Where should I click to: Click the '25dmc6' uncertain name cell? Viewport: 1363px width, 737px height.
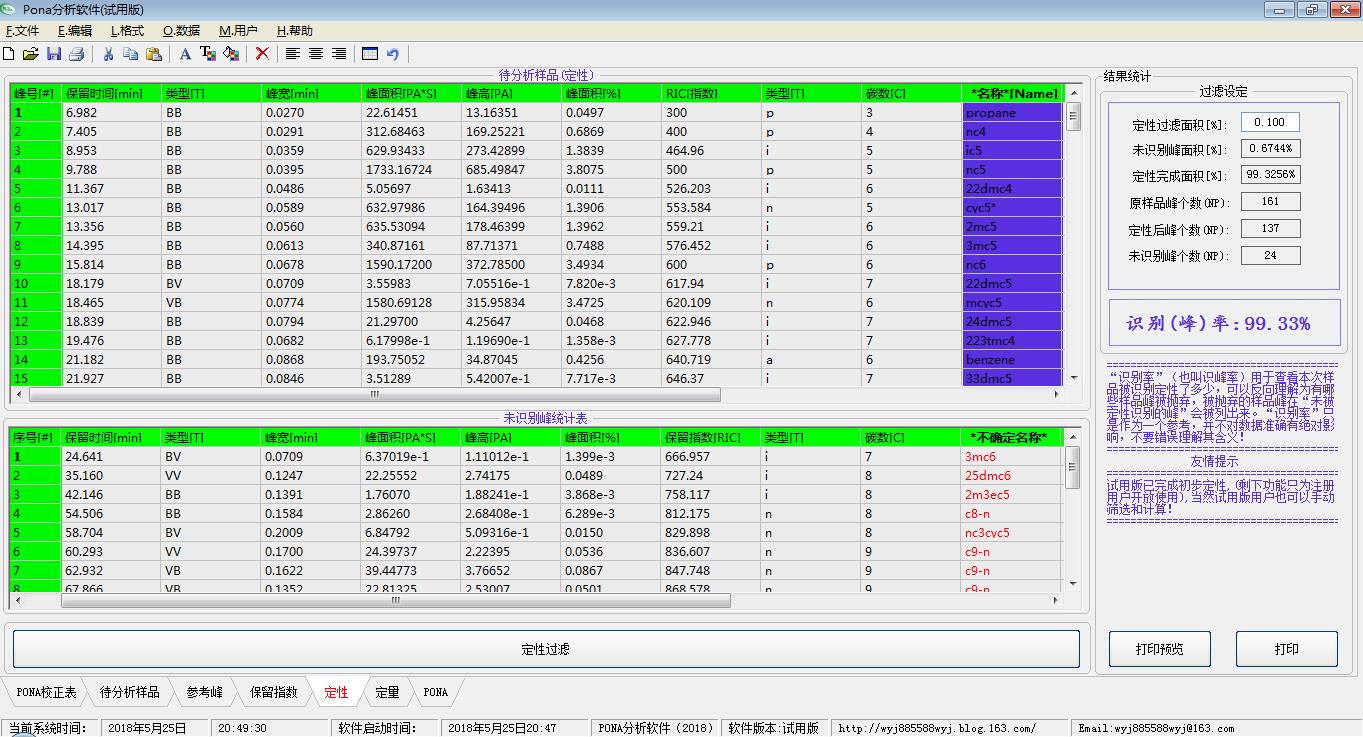point(1012,476)
